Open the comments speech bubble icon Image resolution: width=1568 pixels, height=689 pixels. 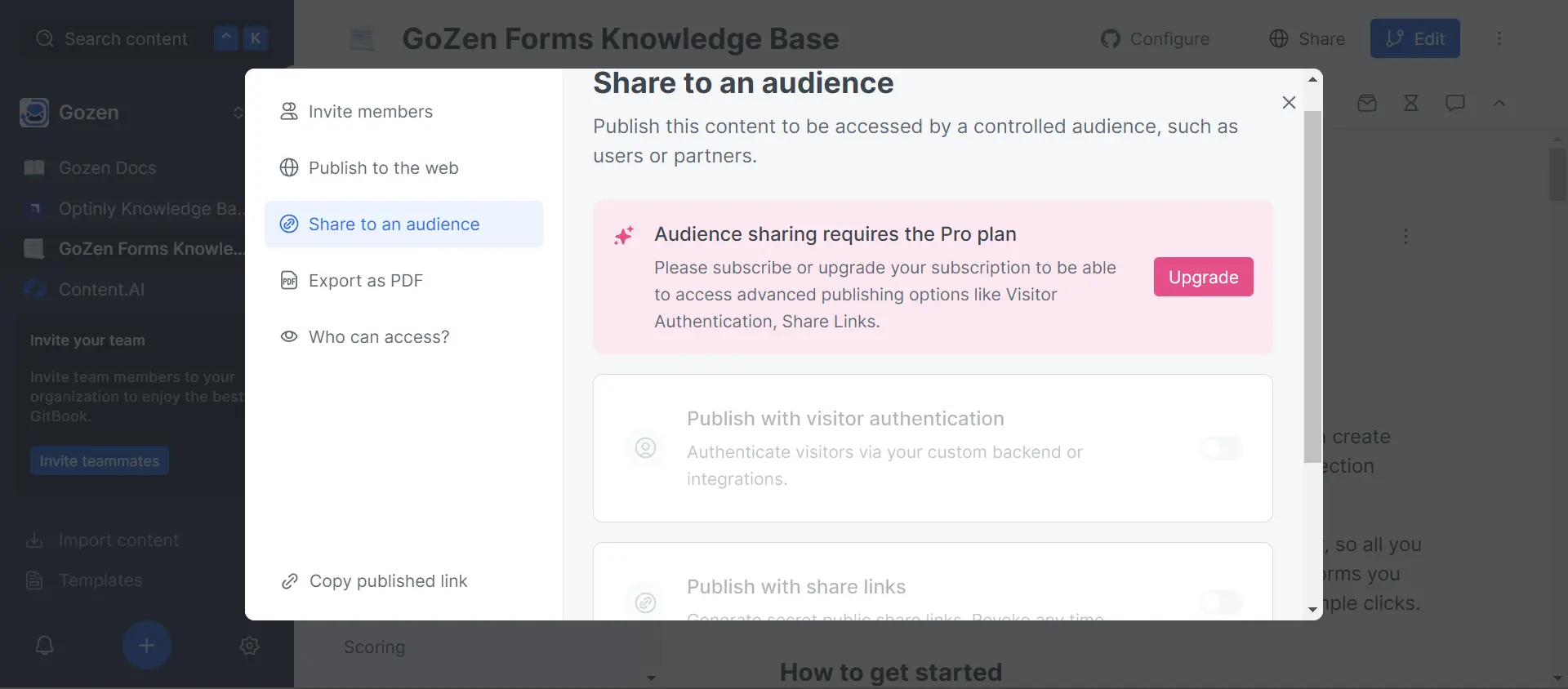click(x=1455, y=103)
